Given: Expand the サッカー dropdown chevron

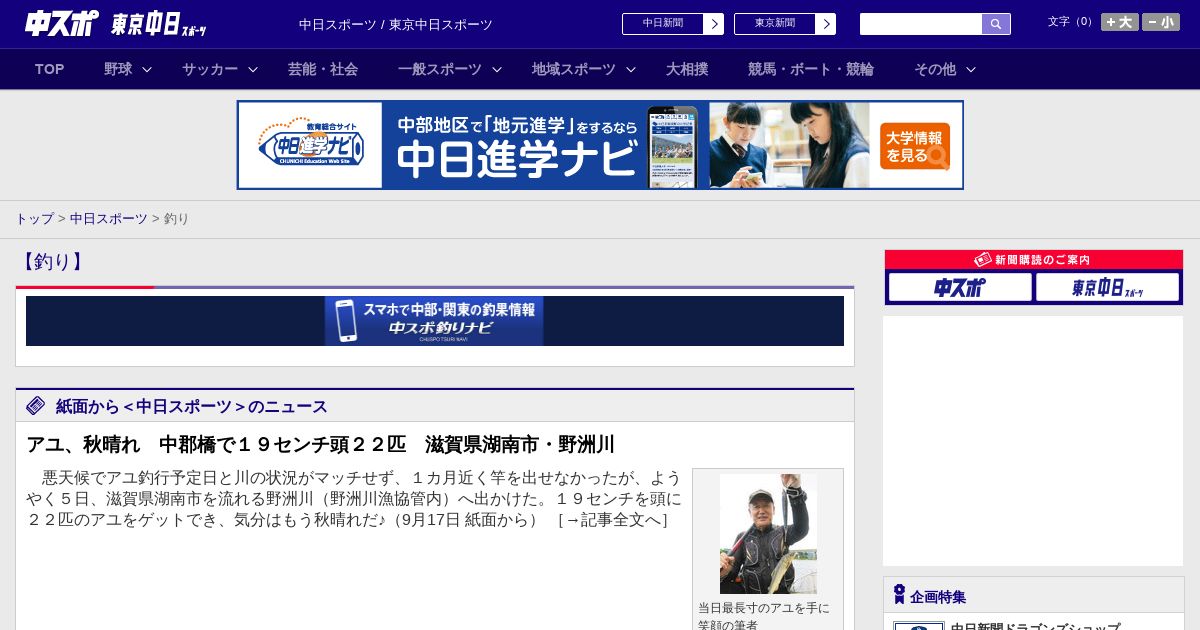Looking at the screenshot, I should coord(253,69).
